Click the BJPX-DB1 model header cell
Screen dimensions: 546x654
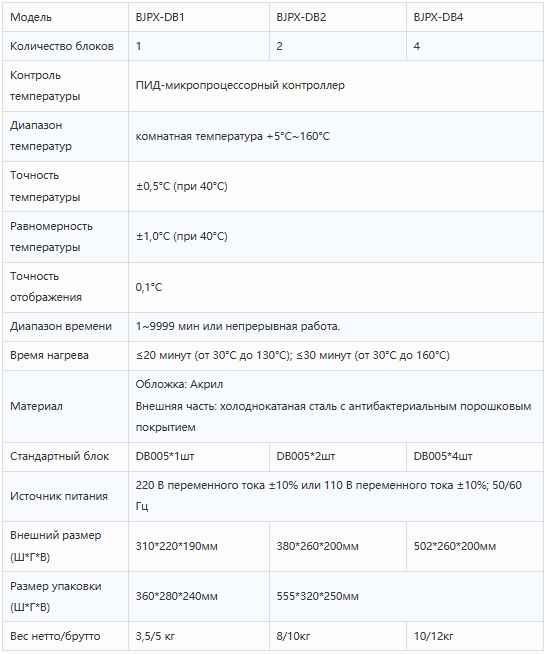coord(199,17)
